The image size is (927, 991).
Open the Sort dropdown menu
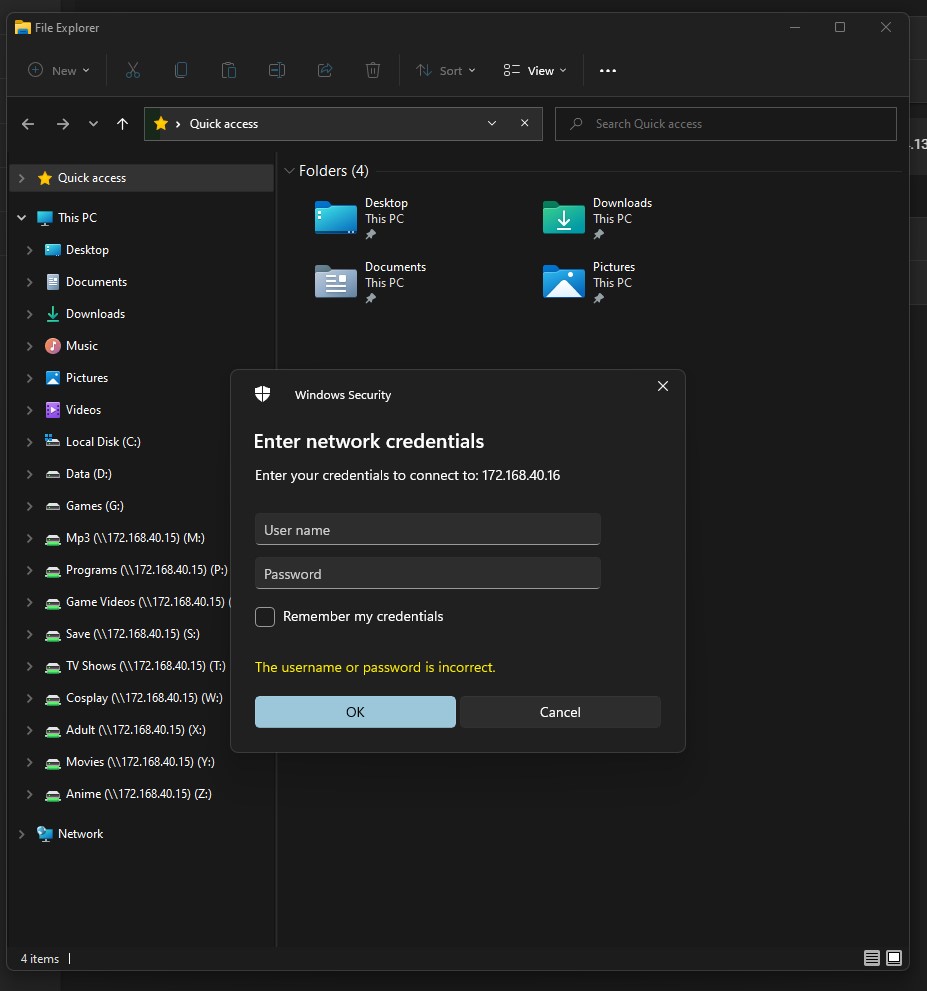pyautogui.click(x=445, y=70)
